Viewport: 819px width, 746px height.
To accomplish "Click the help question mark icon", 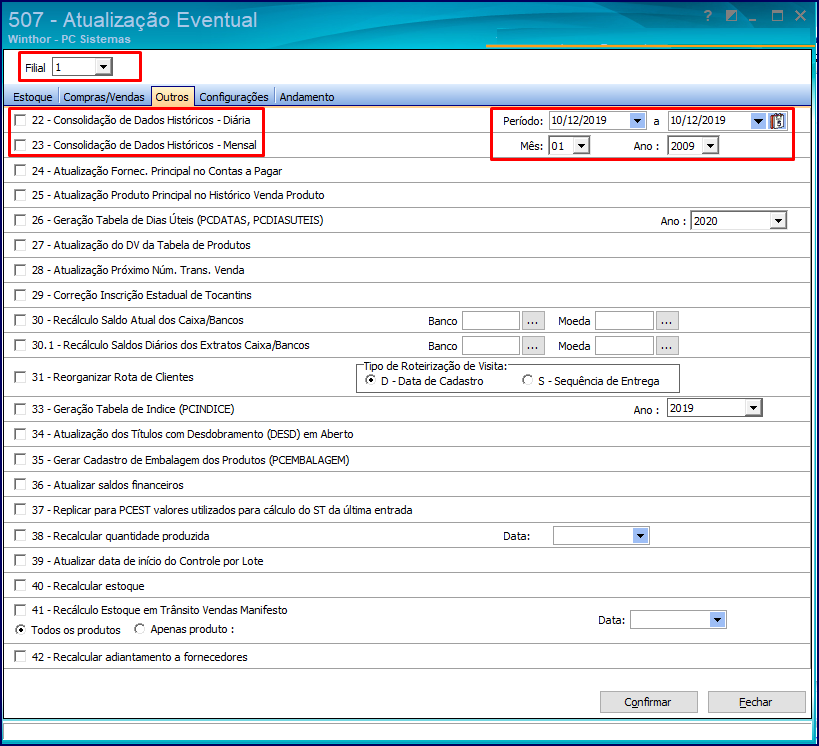I will tap(708, 16).
